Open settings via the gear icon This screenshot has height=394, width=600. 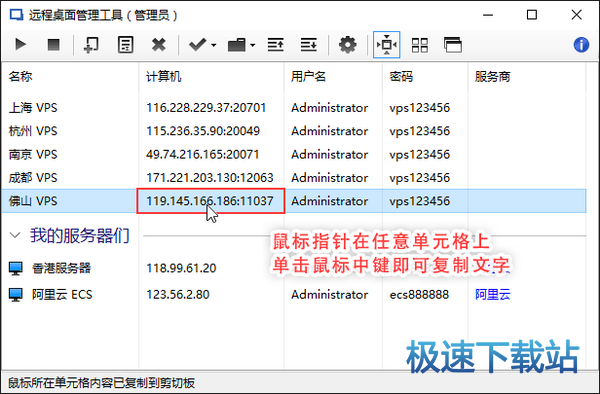[347, 45]
